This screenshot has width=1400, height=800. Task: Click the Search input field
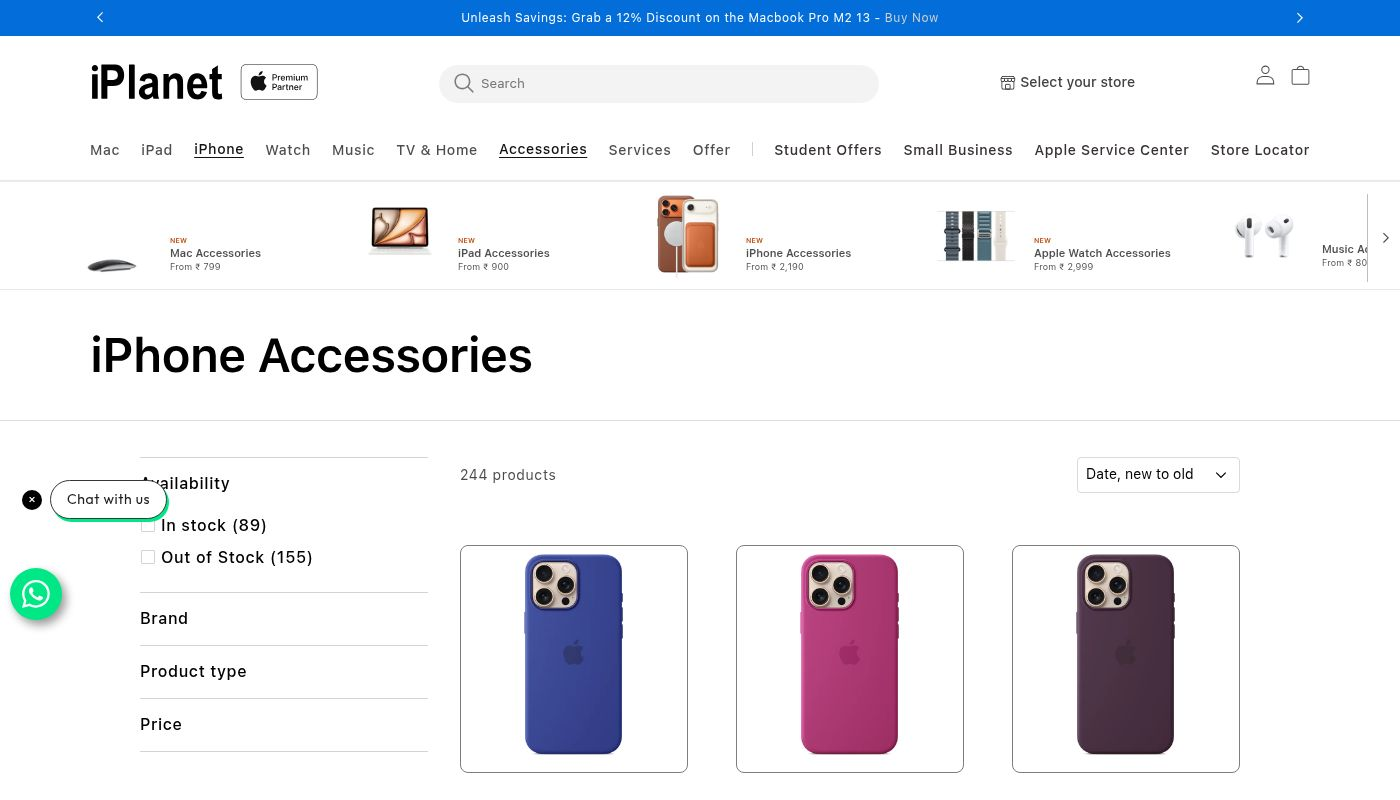point(670,84)
